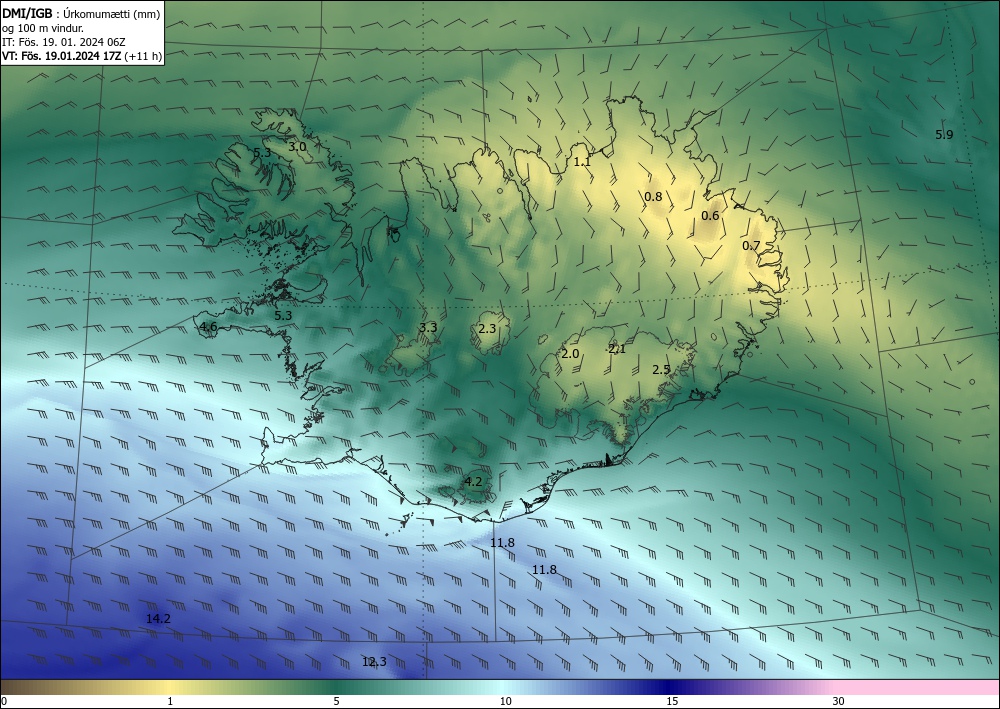The height and width of the screenshot is (709, 1000).
Task: Click the color scale tick label "0"
Action: [4, 702]
